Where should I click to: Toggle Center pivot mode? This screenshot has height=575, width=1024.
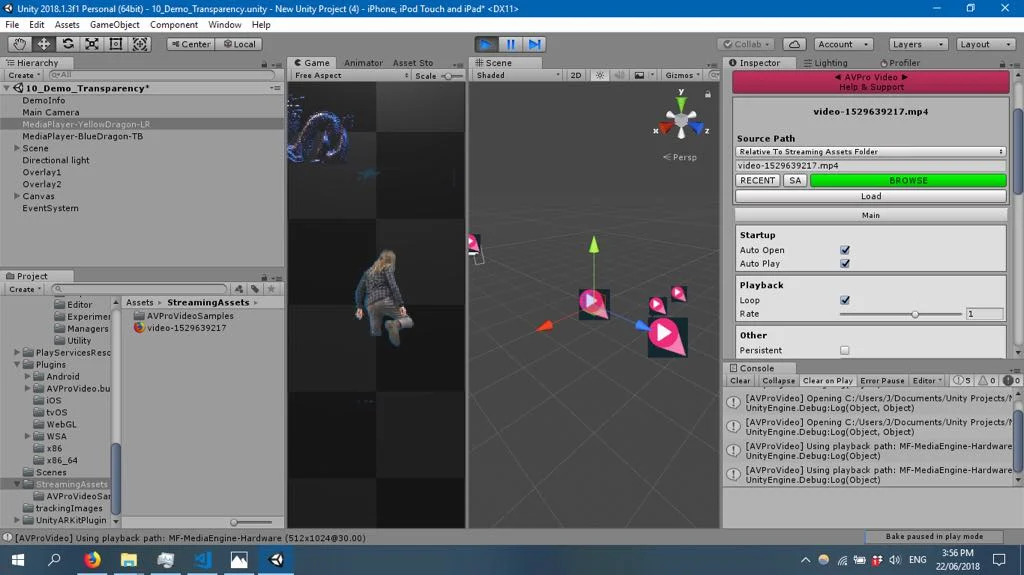point(191,44)
